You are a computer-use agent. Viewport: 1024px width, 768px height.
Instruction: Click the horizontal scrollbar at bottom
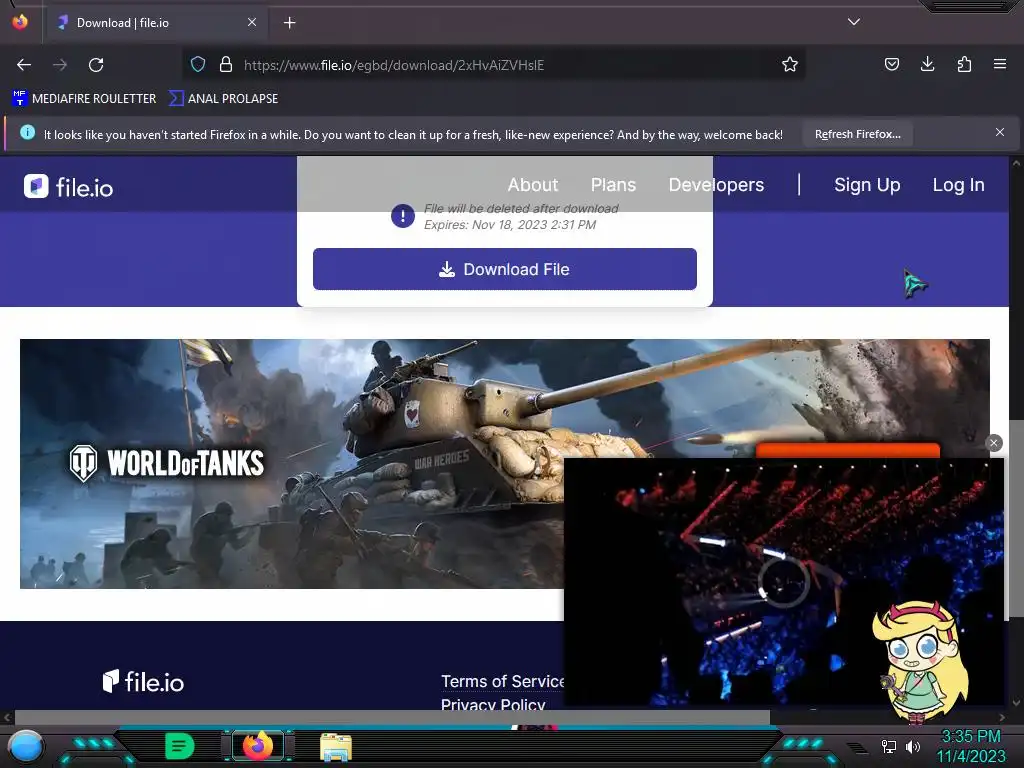tap(392, 717)
